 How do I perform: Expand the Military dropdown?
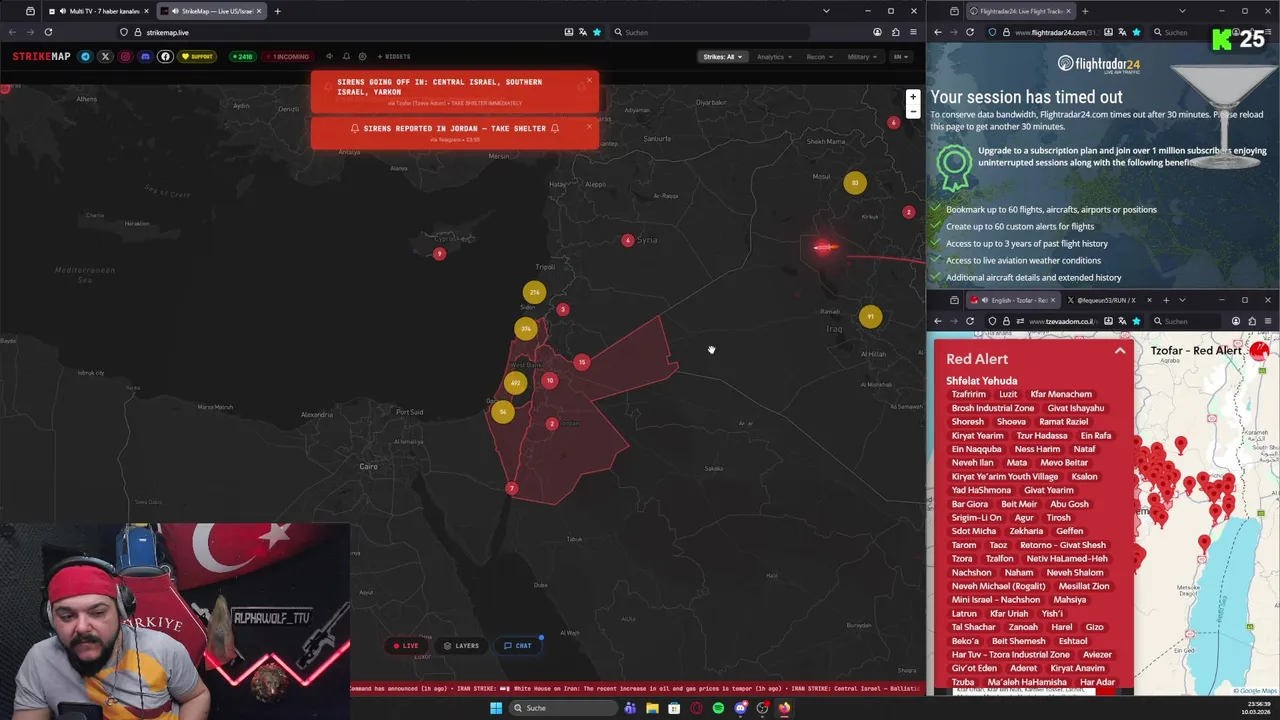(863, 57)
